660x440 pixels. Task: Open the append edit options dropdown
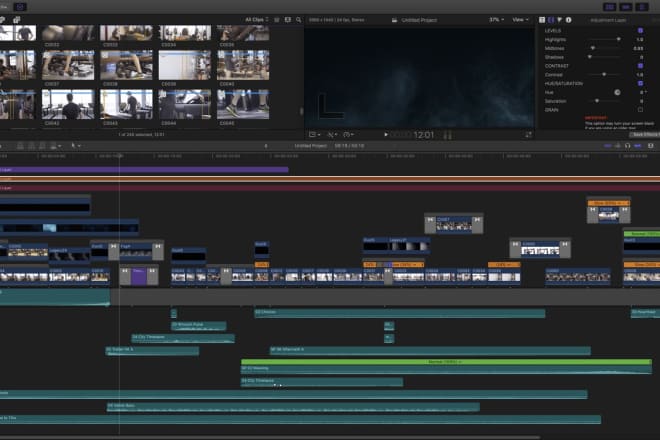pyautogui.click(x=56, y=146)
